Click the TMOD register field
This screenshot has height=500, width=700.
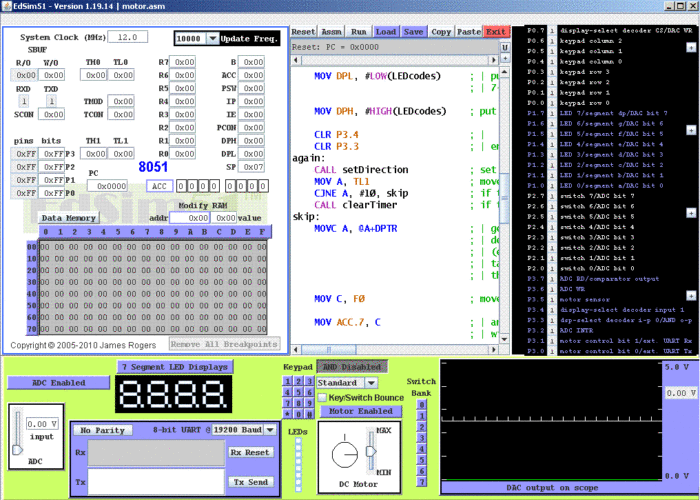click(121, 101)
